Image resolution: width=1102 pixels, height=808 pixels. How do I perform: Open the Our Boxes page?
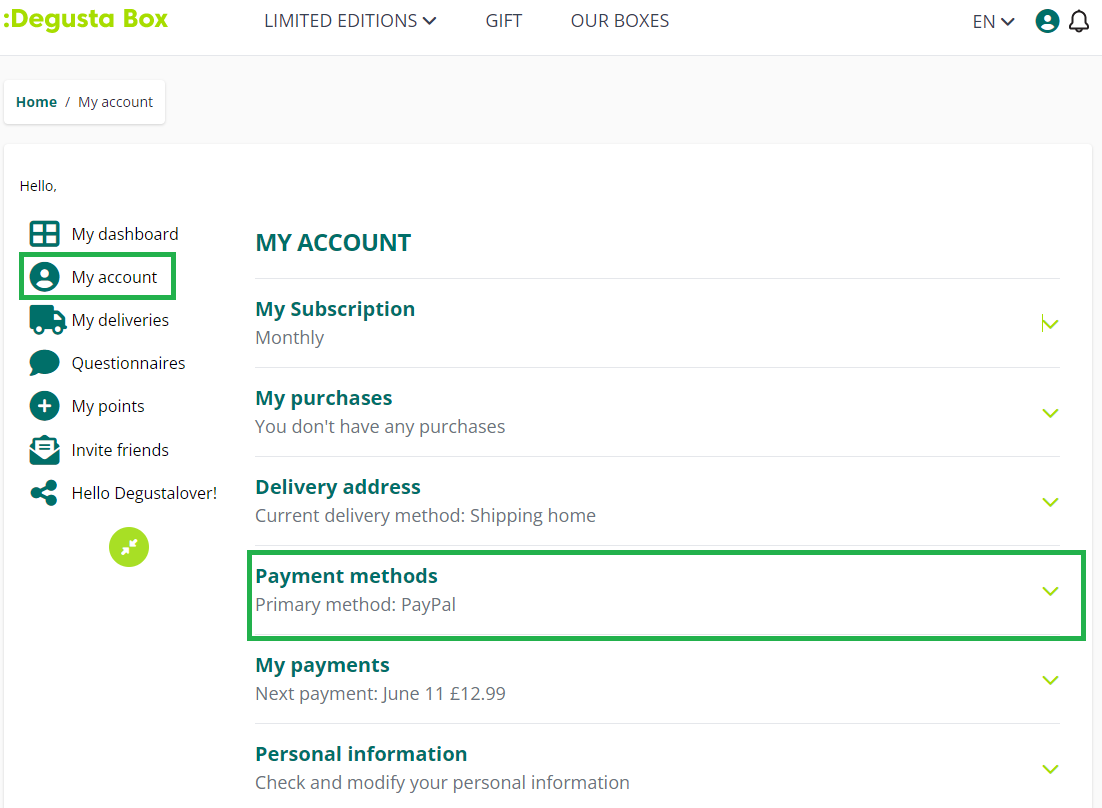coord(620,21)
